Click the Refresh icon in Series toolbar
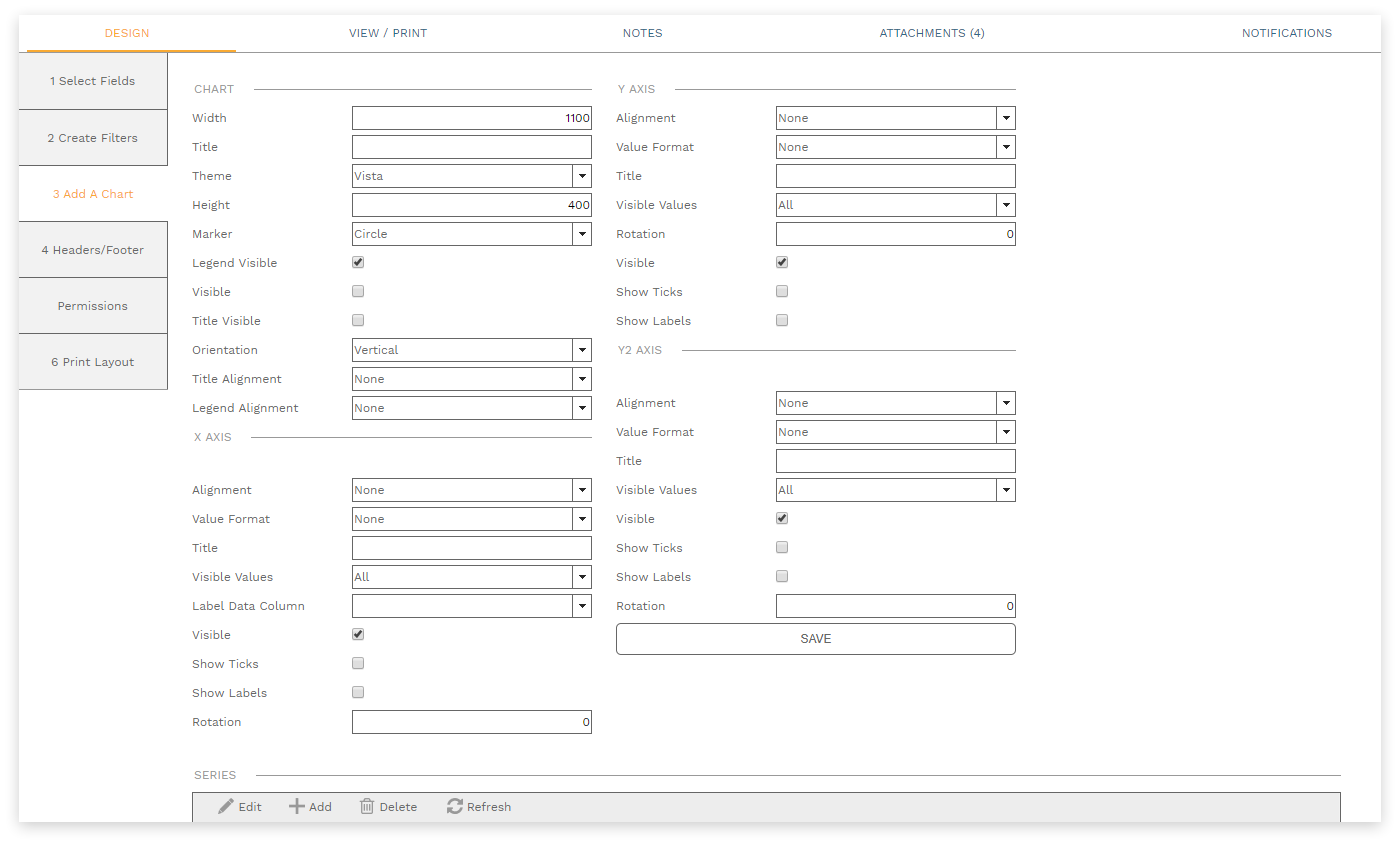The height and width of the screenshot is (845, 1400). tap(455, 807)
